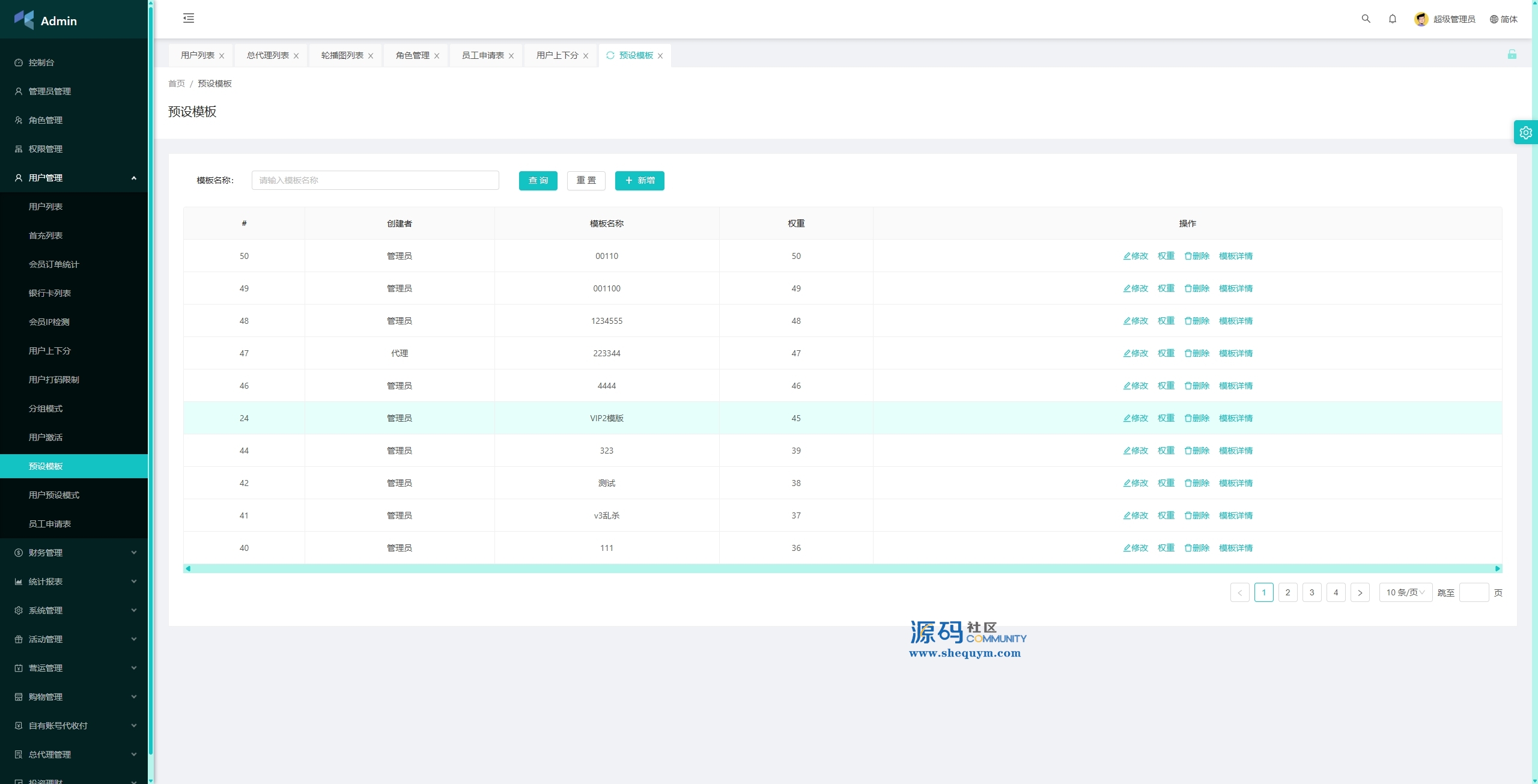This screenshot has height=784, width=1538.
Task: Switch to the 用户上下分 tab
Action: click(x=557, y=55)
